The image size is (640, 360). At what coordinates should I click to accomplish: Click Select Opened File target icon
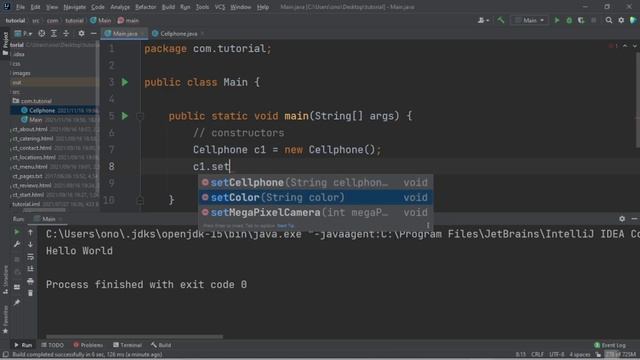click(x=42, y=33)
